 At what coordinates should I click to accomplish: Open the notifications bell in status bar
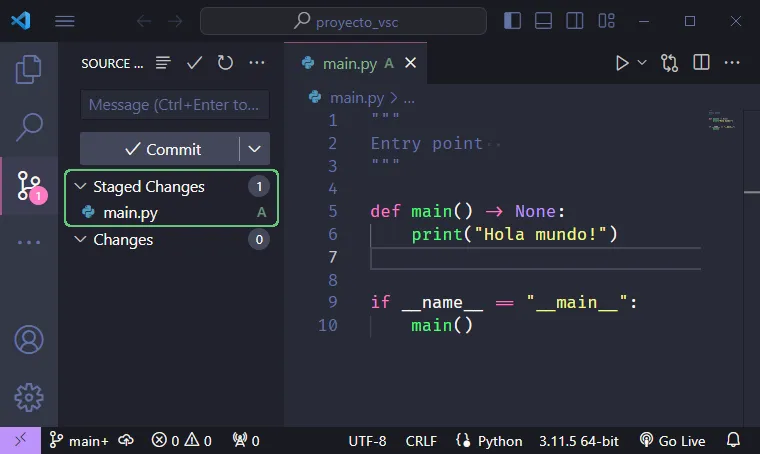tap(733, 440)
